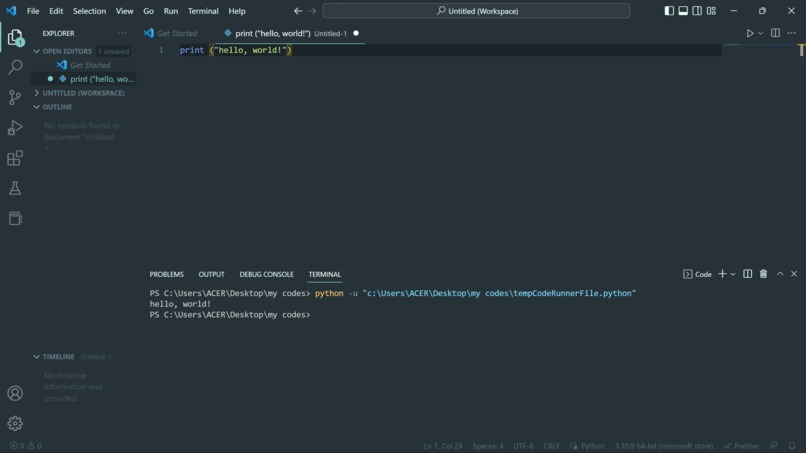Open the Explorer view in activity bar
806x453 pixels.
click(15, 38)
